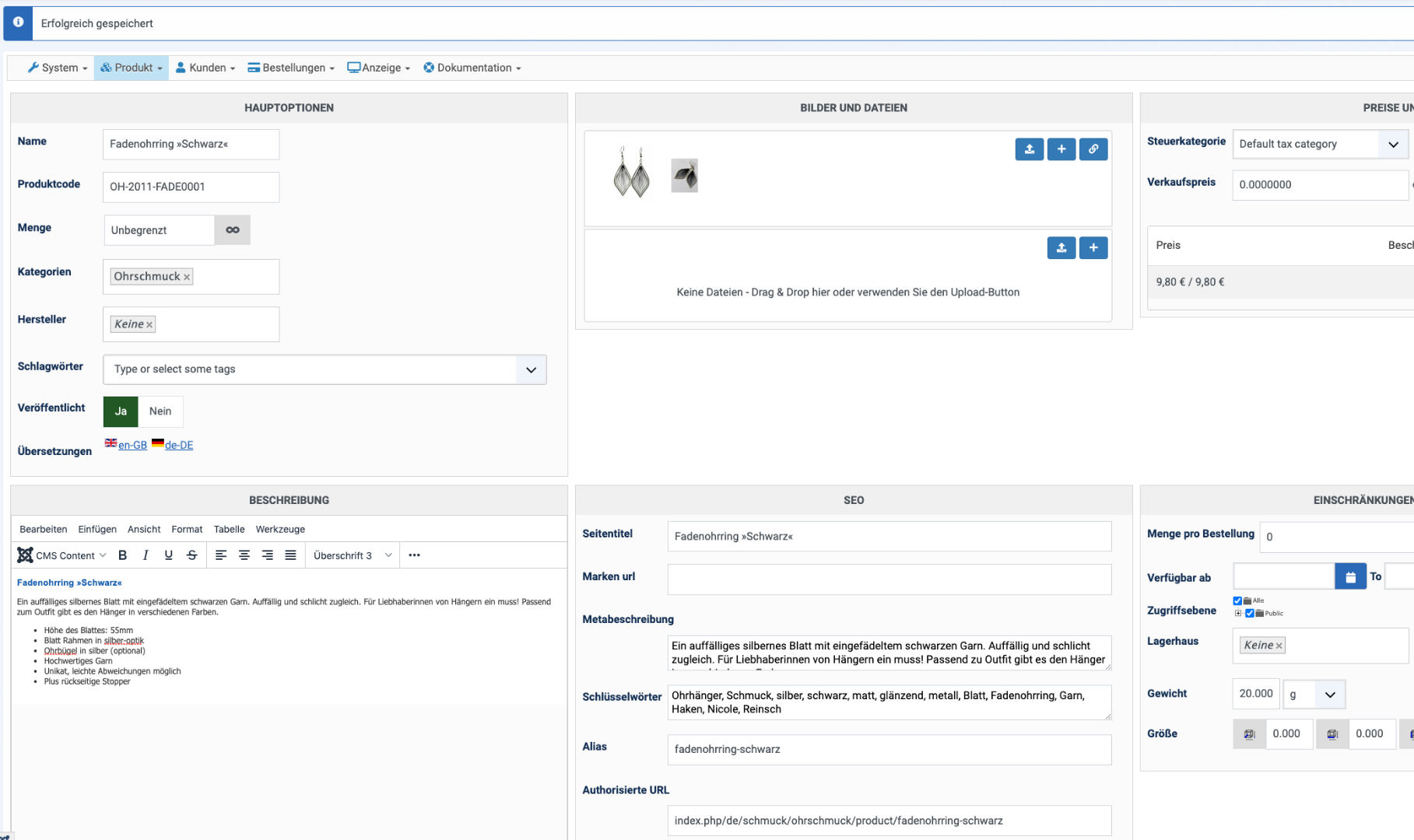This screenshot has width=1414, height=840.
Task: Open the Bestellungen menu
Action: (x=291, y=68)
